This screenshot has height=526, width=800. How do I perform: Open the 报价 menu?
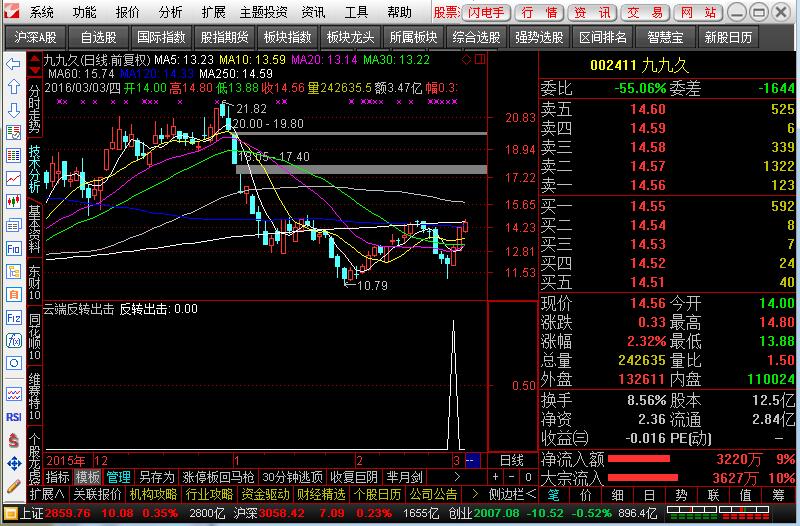point(127,12)
